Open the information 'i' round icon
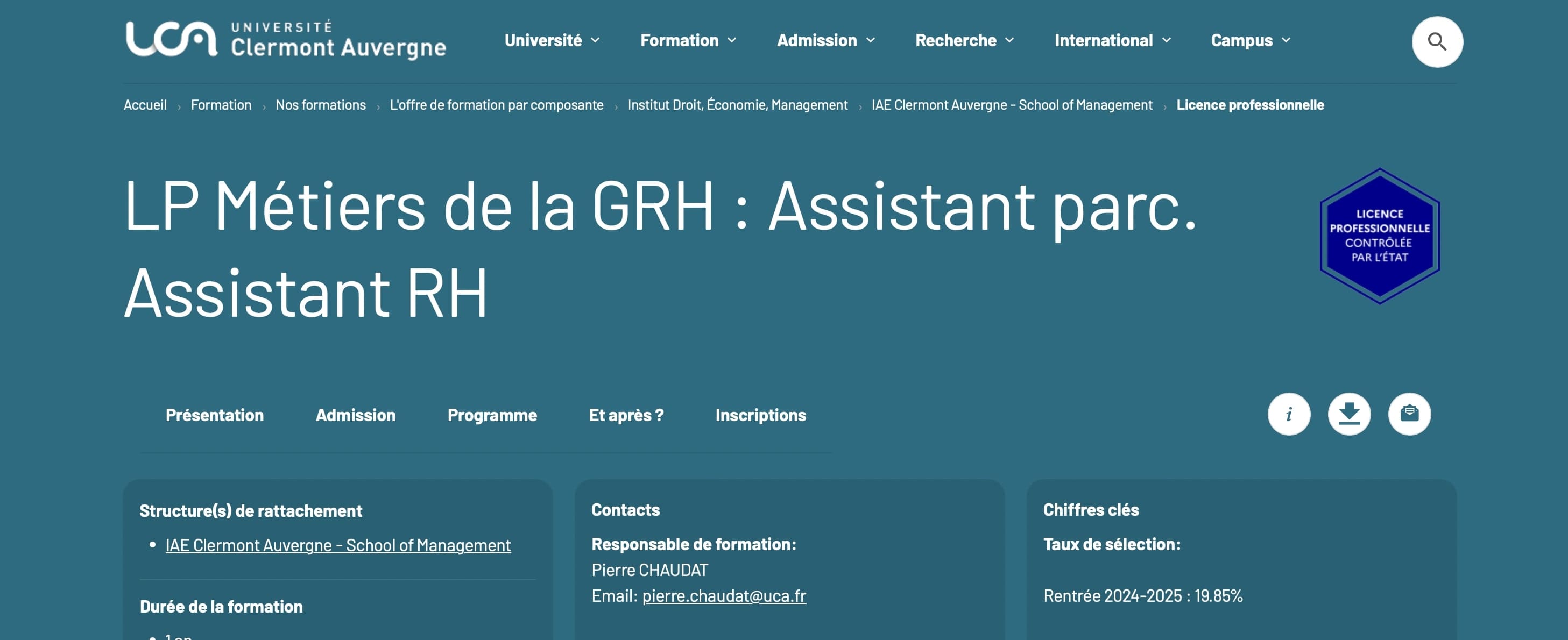Image resolution: width=1568 pixels, height=640 pixels. [1289, 414]
